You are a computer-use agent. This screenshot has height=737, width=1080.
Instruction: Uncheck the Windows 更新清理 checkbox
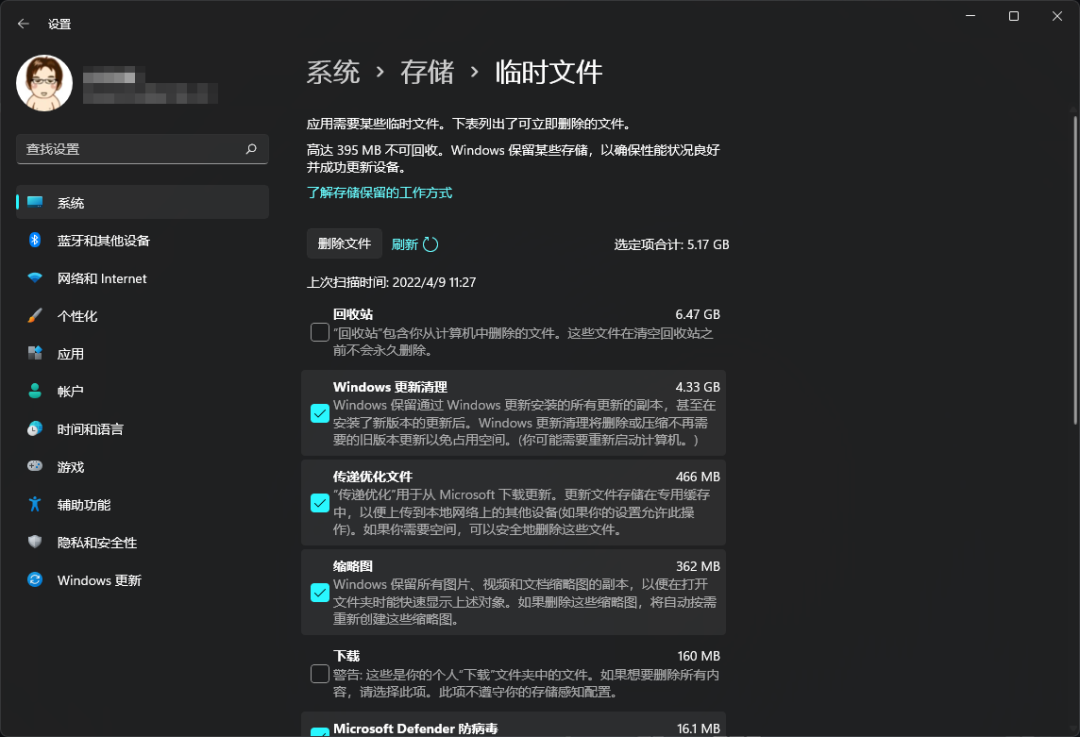320,413
